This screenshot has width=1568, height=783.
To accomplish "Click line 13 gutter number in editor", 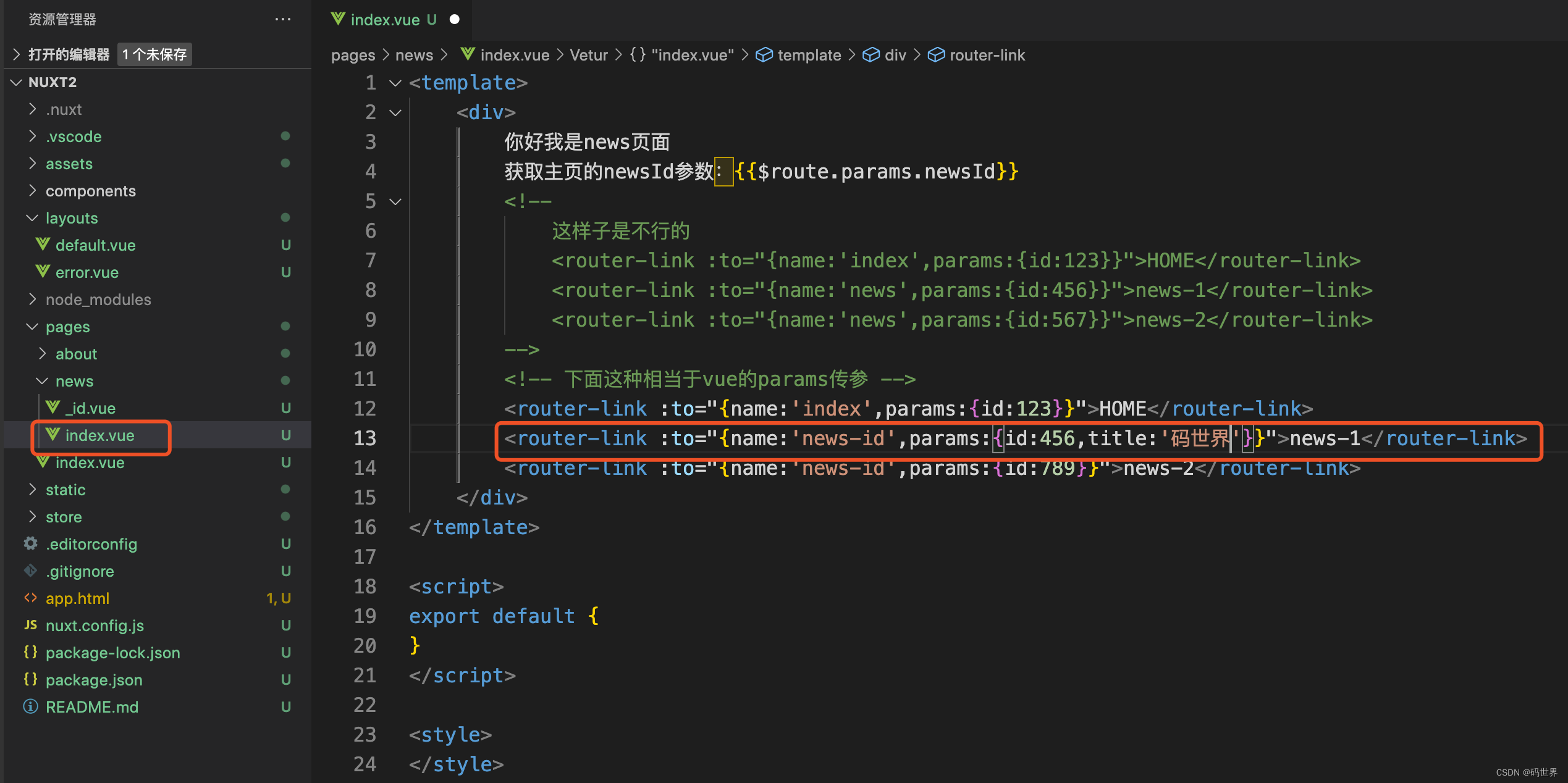I will click(370, 436).
